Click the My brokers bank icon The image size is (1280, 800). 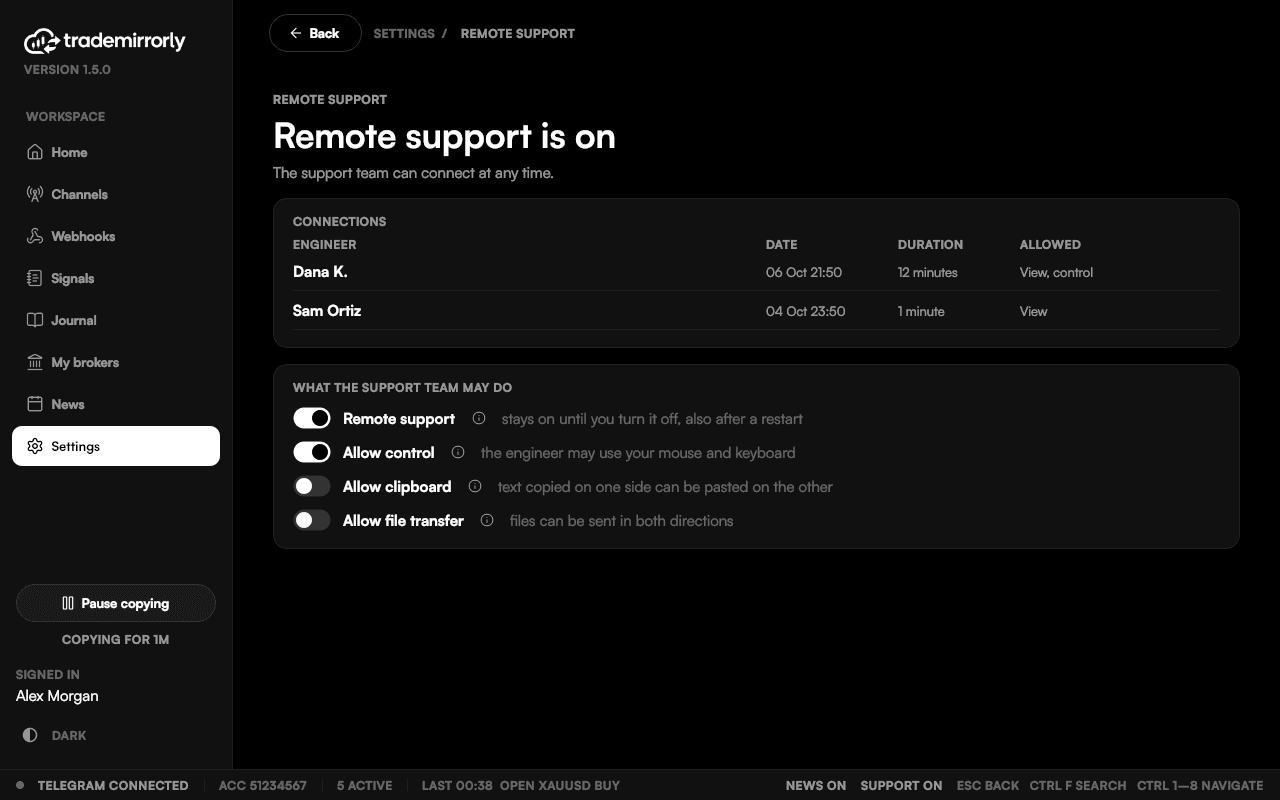(x=35, y=362)
